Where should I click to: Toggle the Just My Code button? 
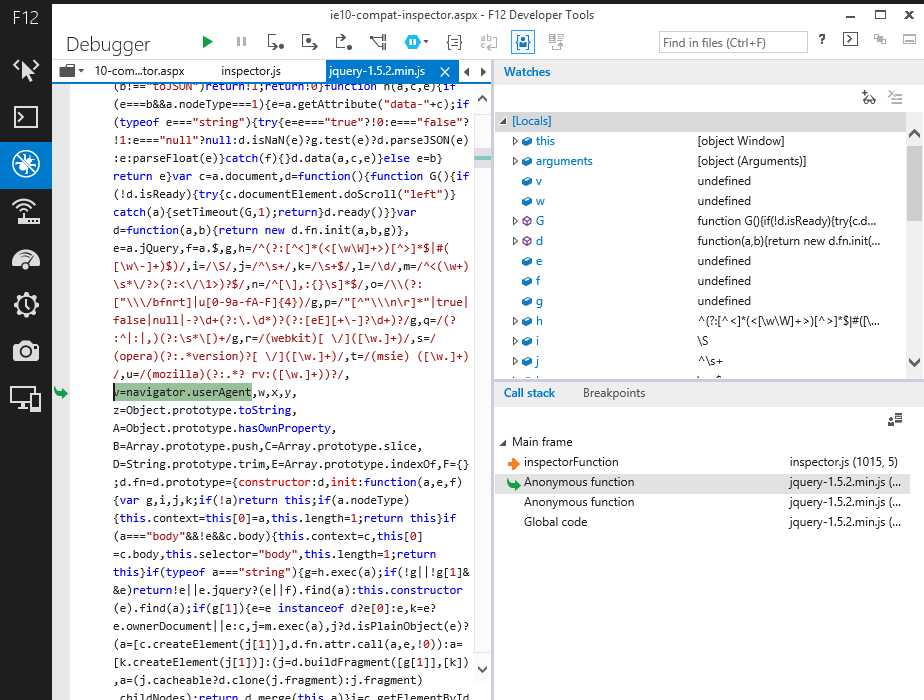523,42
